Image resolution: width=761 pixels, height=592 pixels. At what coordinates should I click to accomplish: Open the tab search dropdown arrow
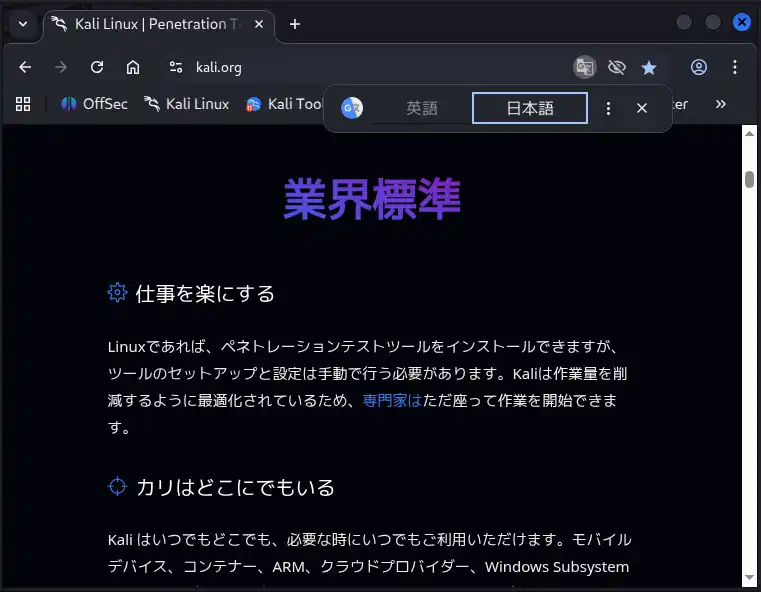23,24
